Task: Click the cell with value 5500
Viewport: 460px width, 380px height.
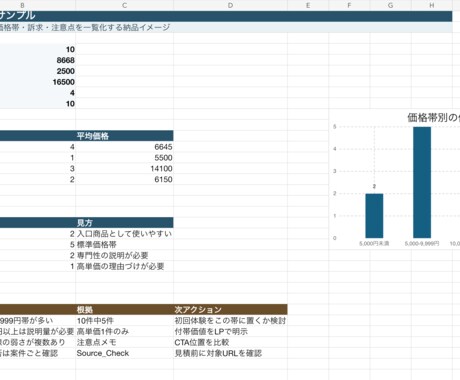Action: 124,158
